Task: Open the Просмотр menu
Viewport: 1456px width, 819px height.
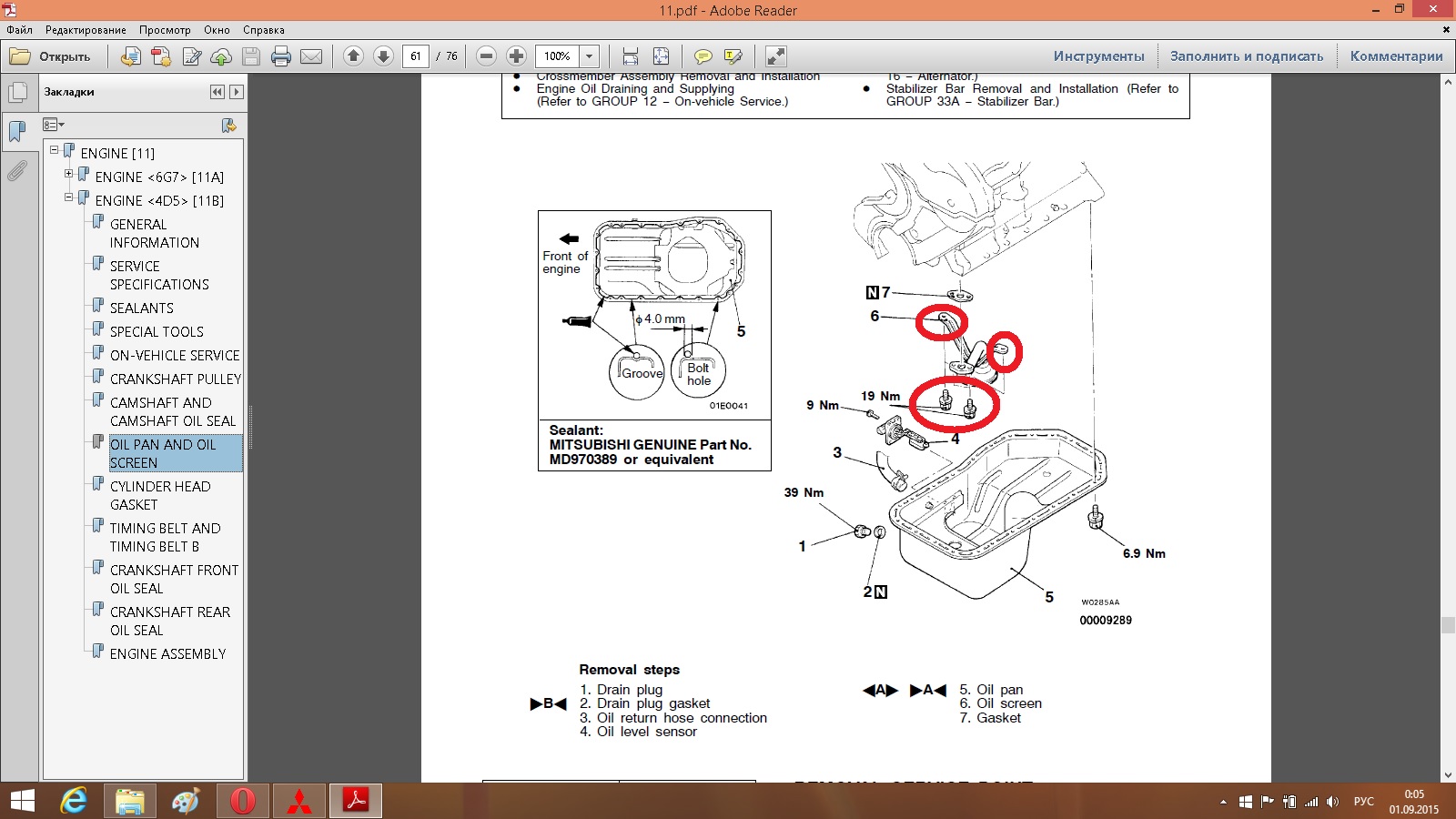Action: [x=165, y=30]
